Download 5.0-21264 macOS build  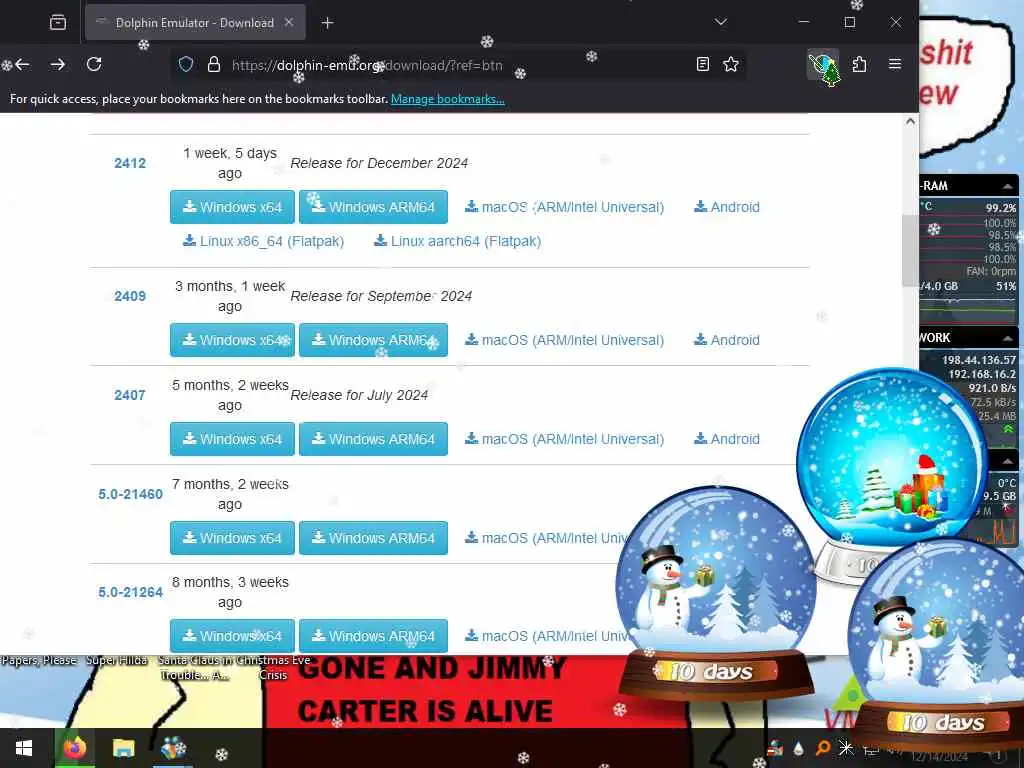pos(546,636)
